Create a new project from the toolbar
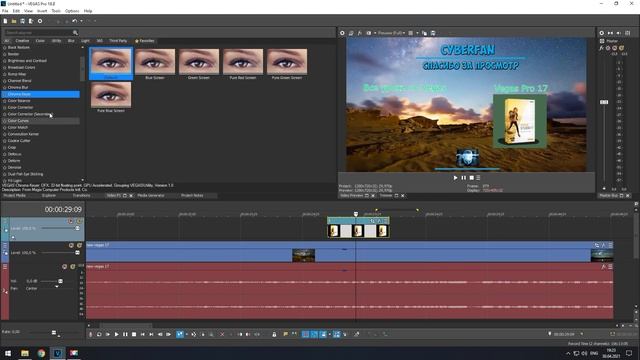640x360 pixels. (x=5, y=21)
